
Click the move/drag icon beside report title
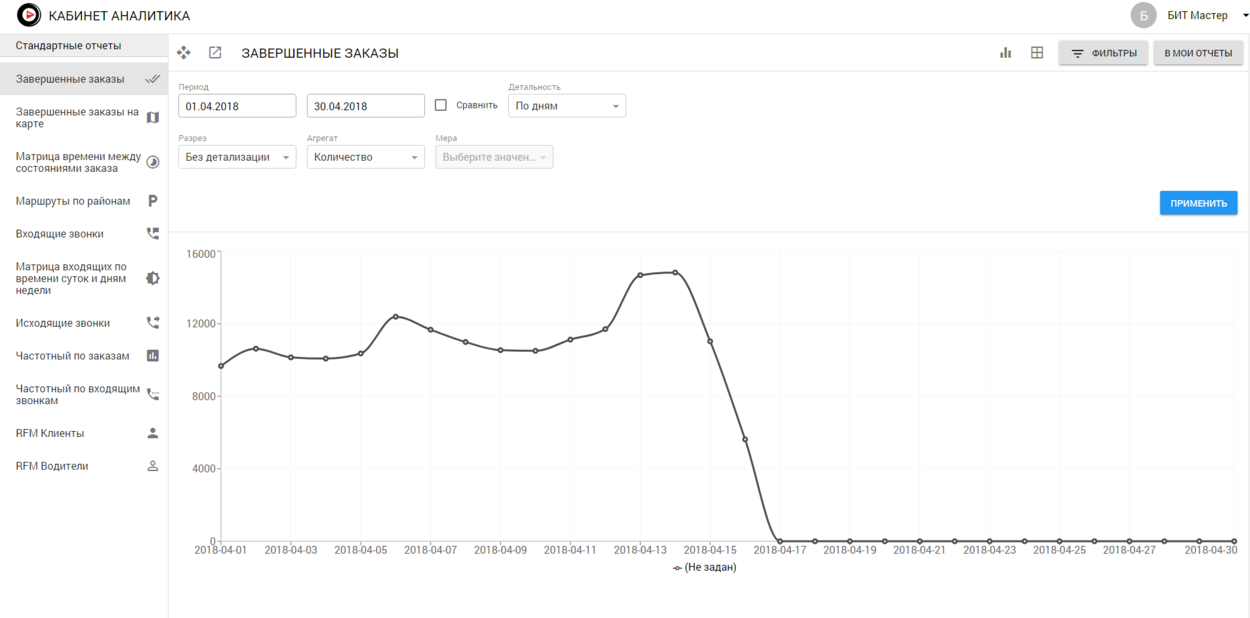pyautogui.click(x=184, y=53)
